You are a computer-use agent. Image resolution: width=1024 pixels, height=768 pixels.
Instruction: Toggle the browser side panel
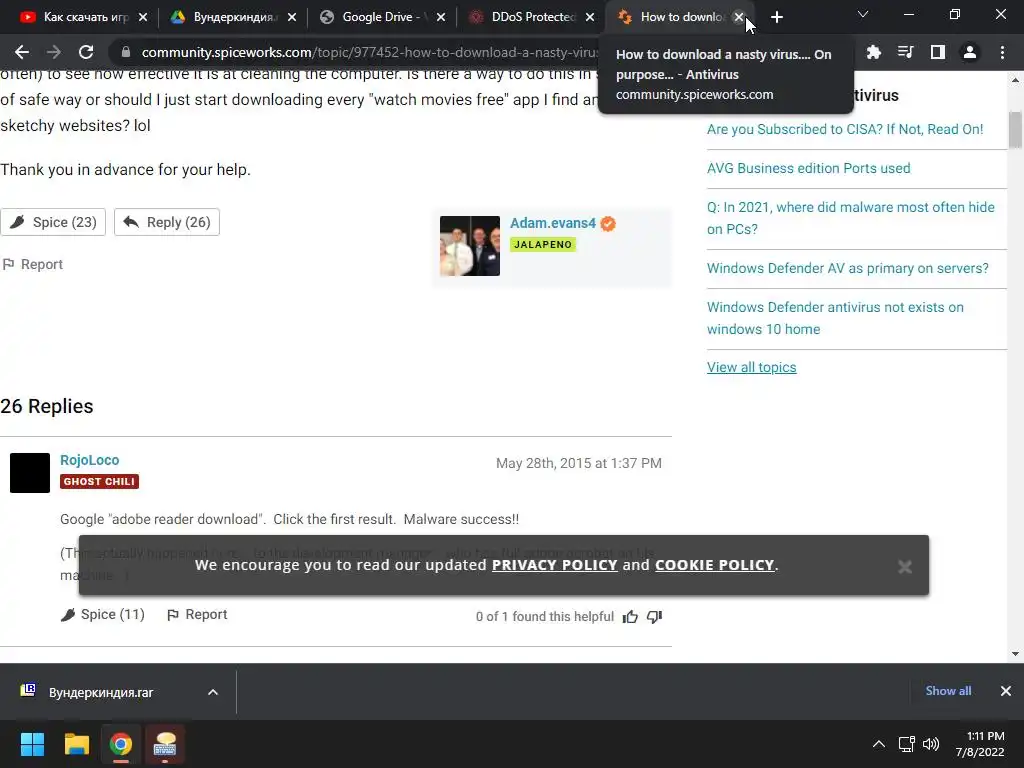point(938,52)
